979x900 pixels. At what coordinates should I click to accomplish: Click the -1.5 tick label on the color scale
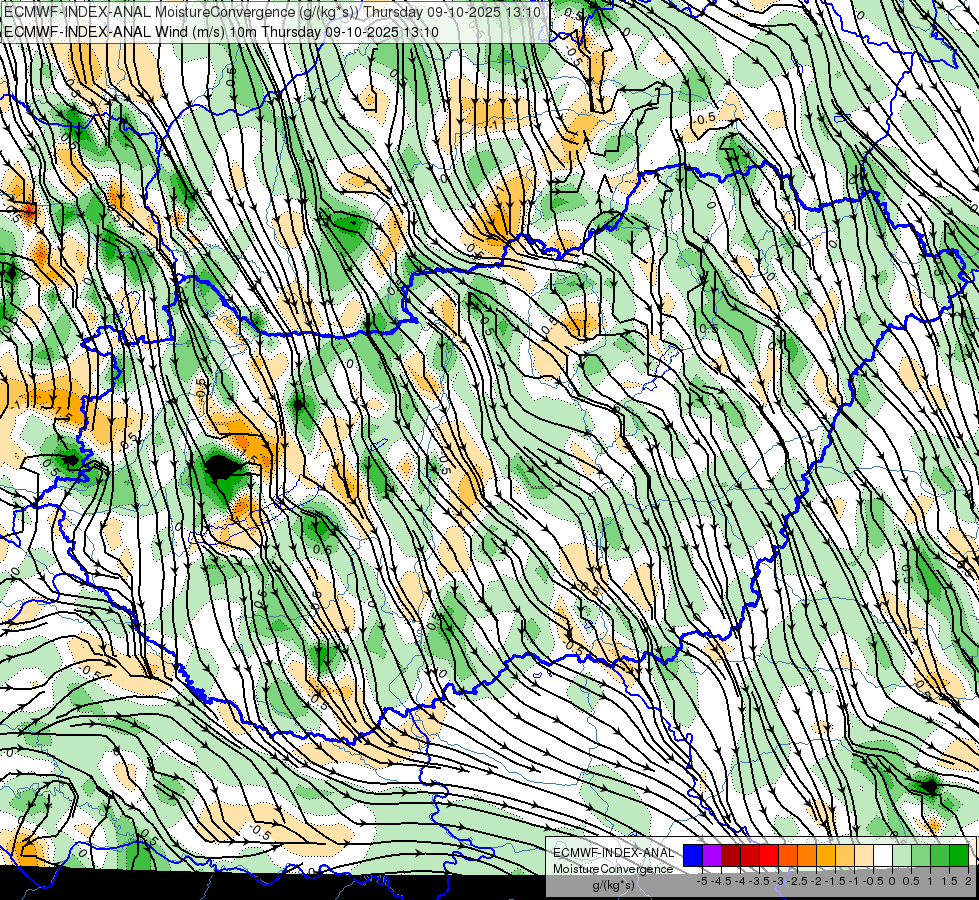pyautogui.click(x=835, y=881)
